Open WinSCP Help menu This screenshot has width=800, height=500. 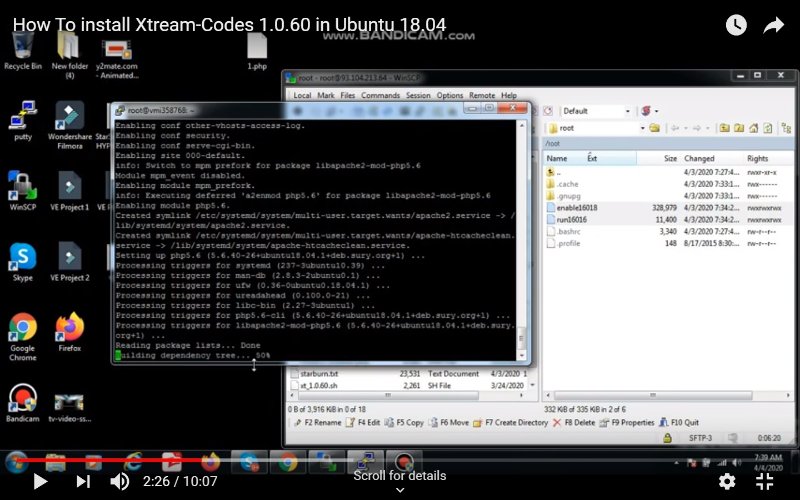tap(509, 95)
